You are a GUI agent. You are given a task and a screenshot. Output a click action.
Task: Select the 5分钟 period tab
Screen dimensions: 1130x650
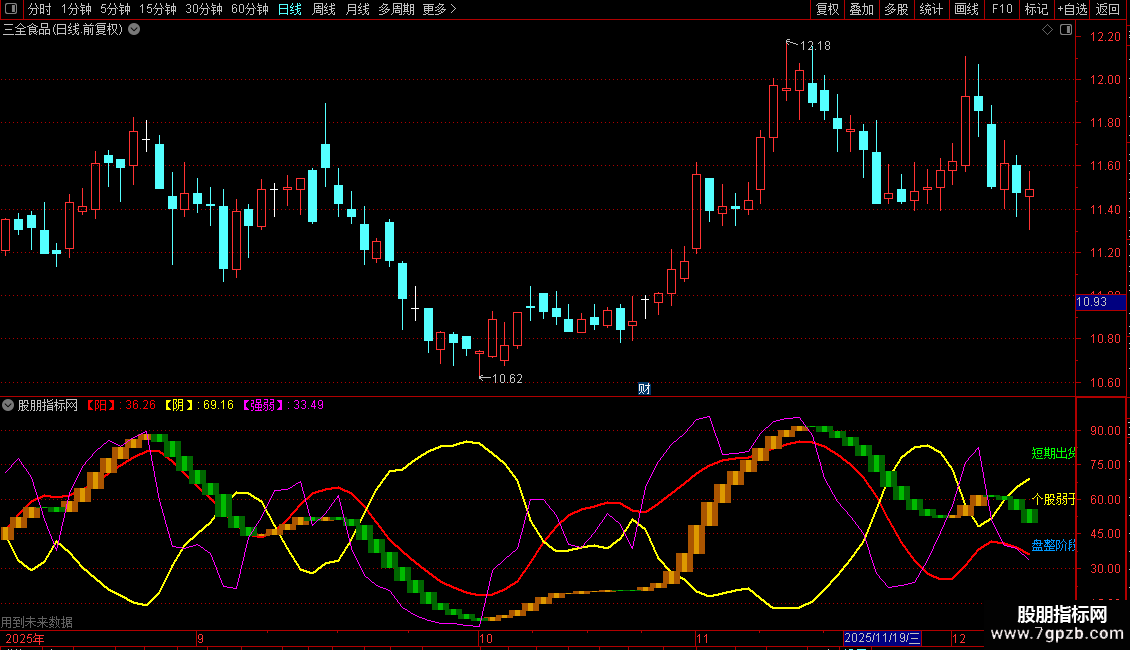(x=115, y=9)
